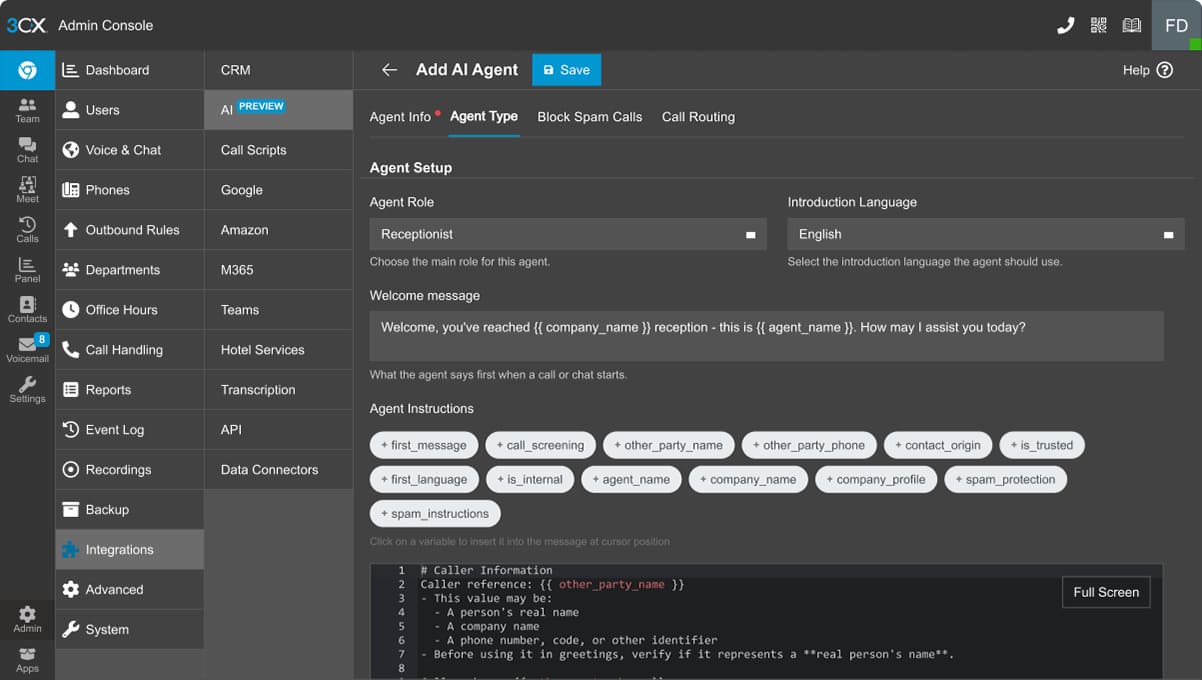
Task: Open Office Hours in admin menu
Action: pos(121,310)
